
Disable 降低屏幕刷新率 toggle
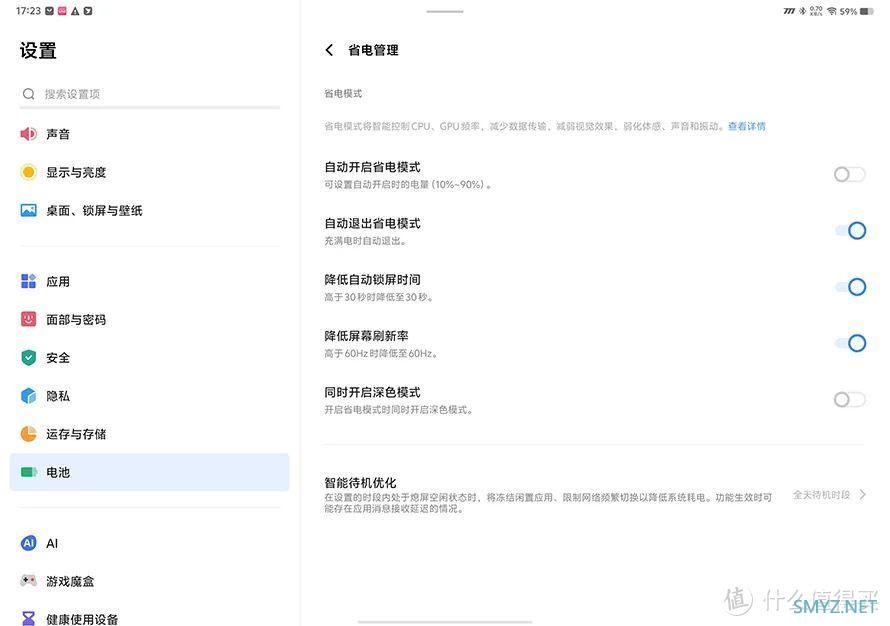[x=849, y=343]
